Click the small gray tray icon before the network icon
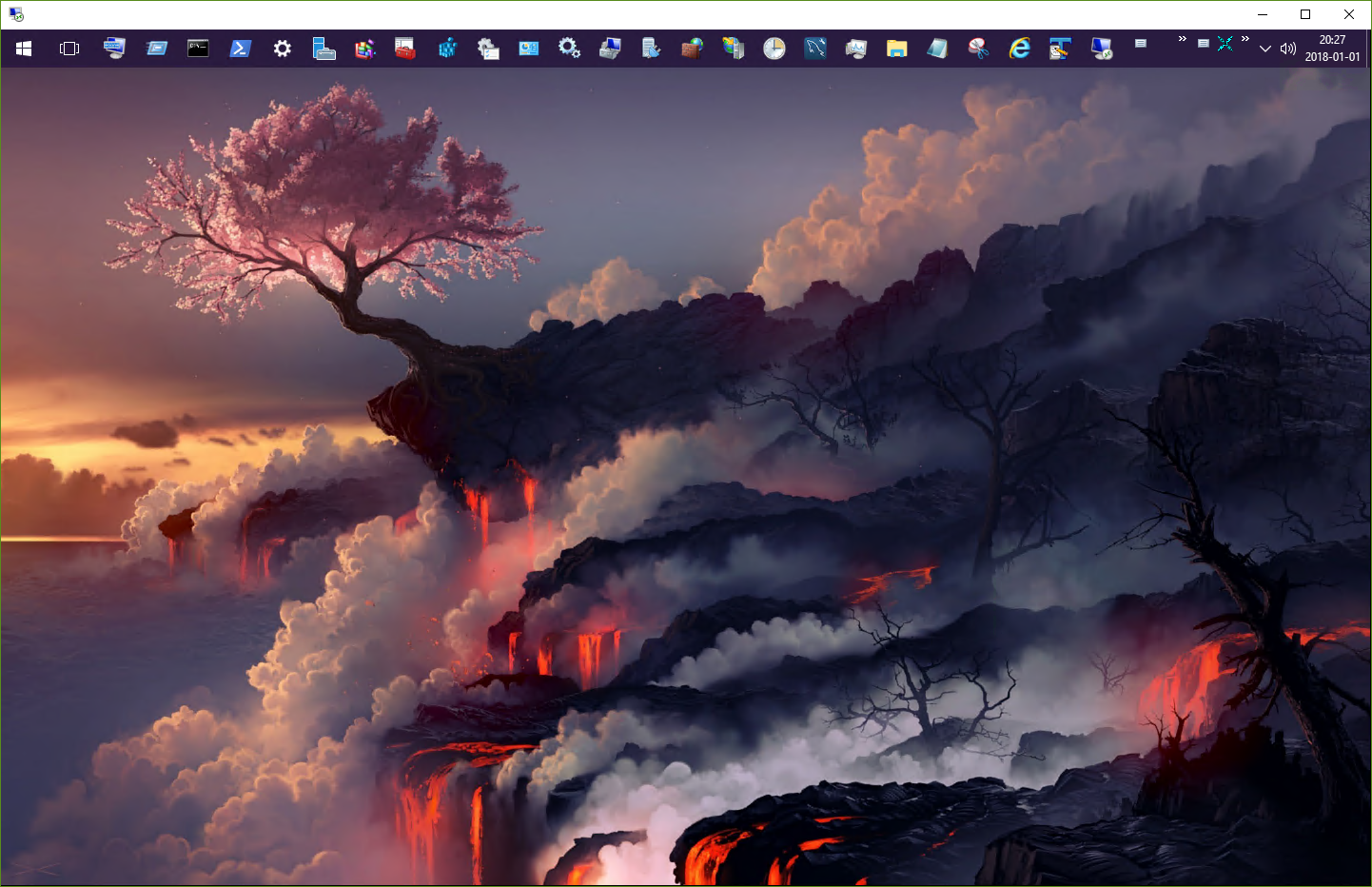 1204,44
